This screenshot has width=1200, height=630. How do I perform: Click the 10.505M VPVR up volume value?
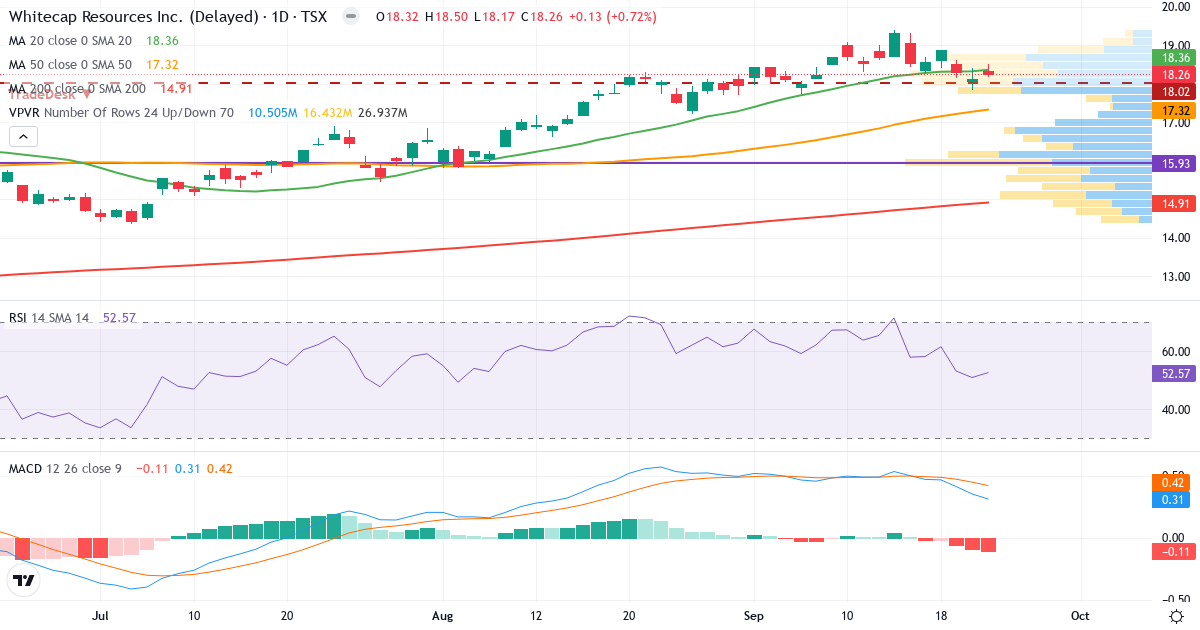pyautogui.click(x=273, y=113)
